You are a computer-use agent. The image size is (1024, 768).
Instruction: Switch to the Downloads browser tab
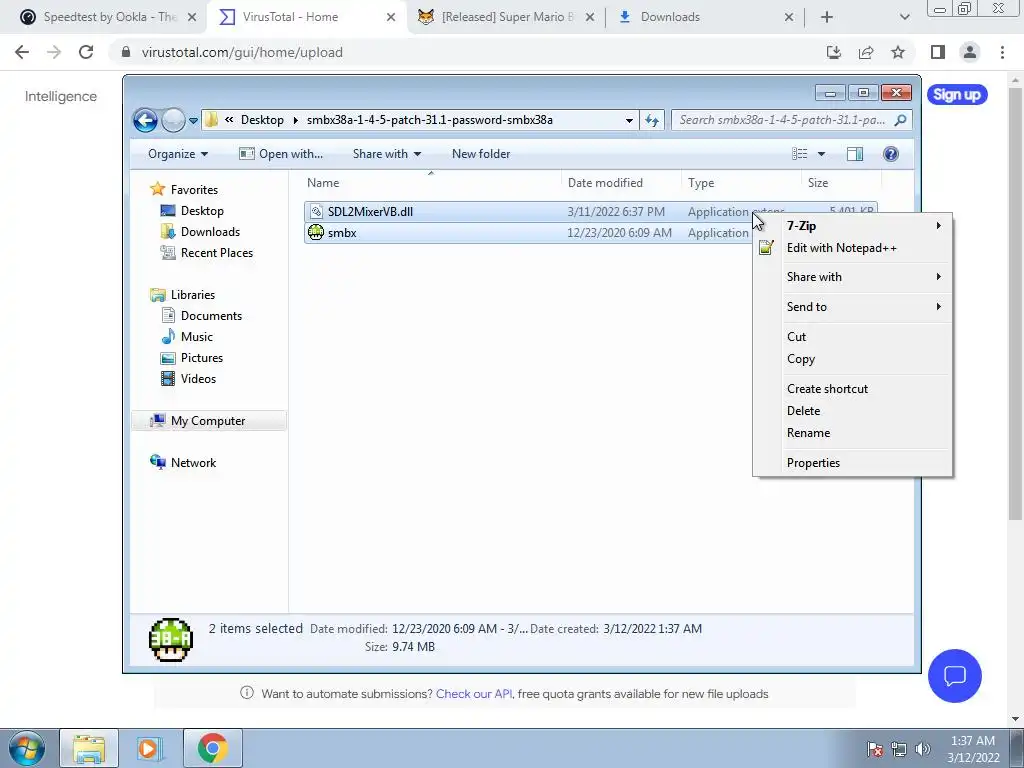pos(705,17)
